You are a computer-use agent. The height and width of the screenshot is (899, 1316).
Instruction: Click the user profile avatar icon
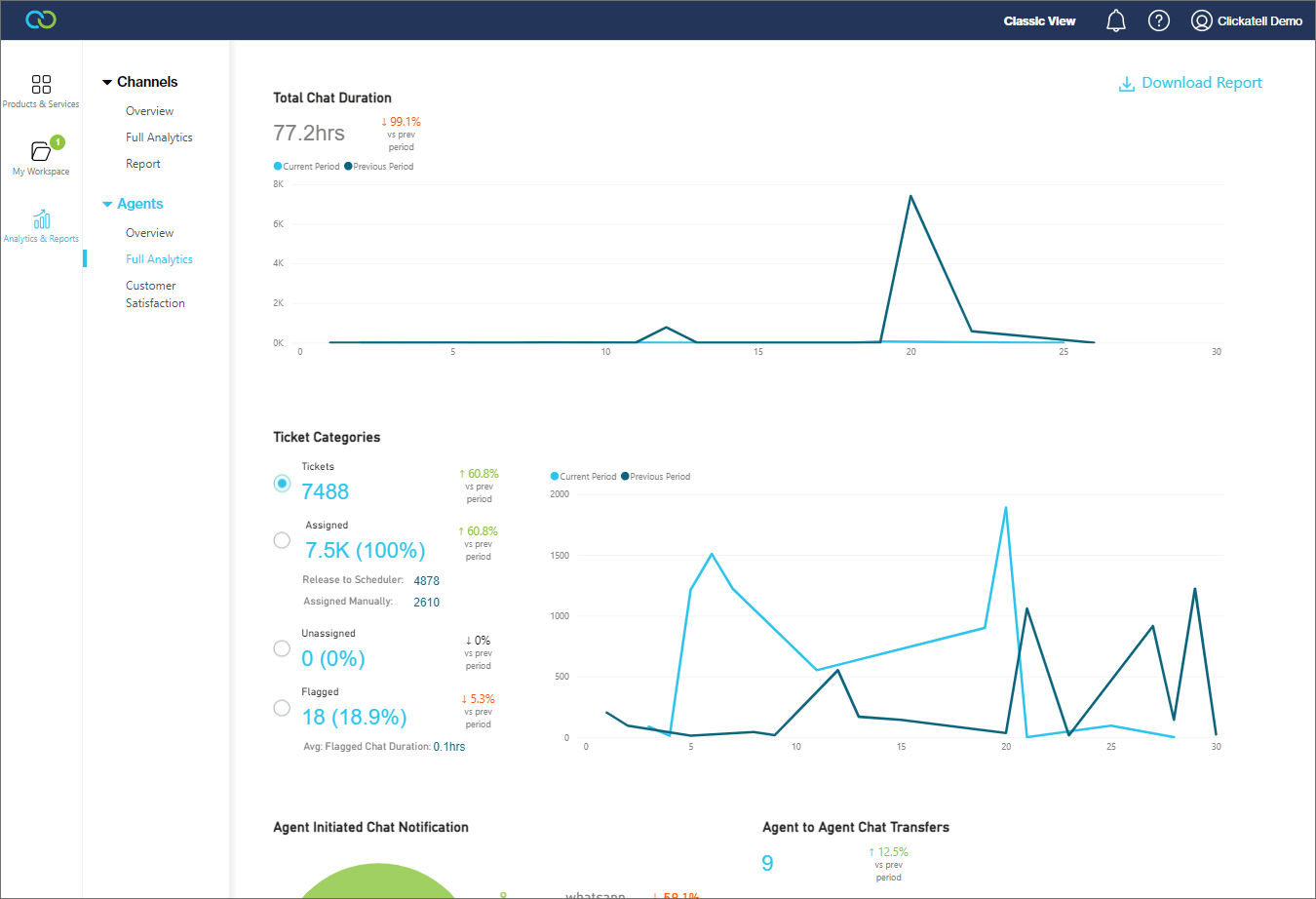coord(1201,20)
